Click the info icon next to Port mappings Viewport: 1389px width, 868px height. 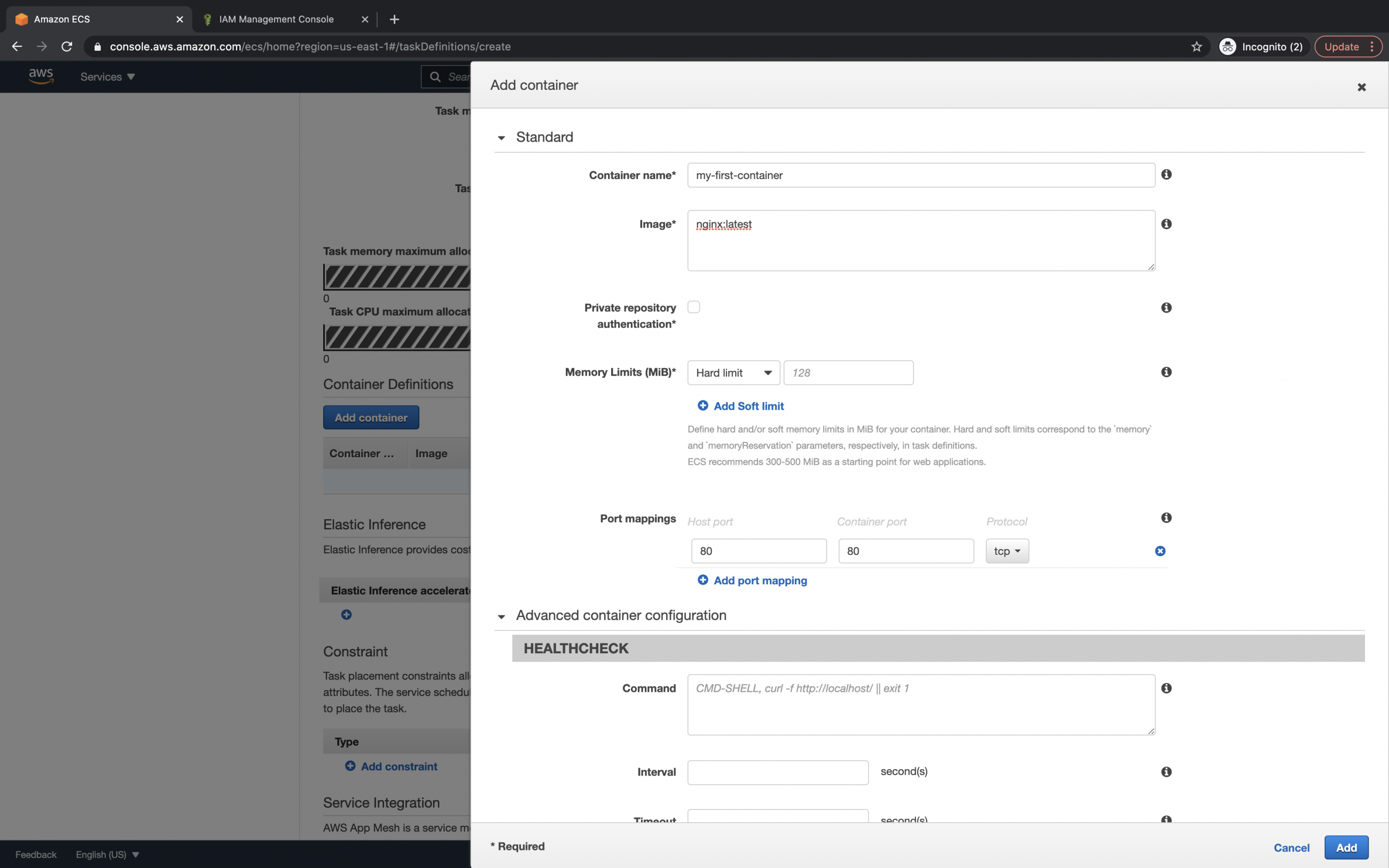click(1166, 517)
